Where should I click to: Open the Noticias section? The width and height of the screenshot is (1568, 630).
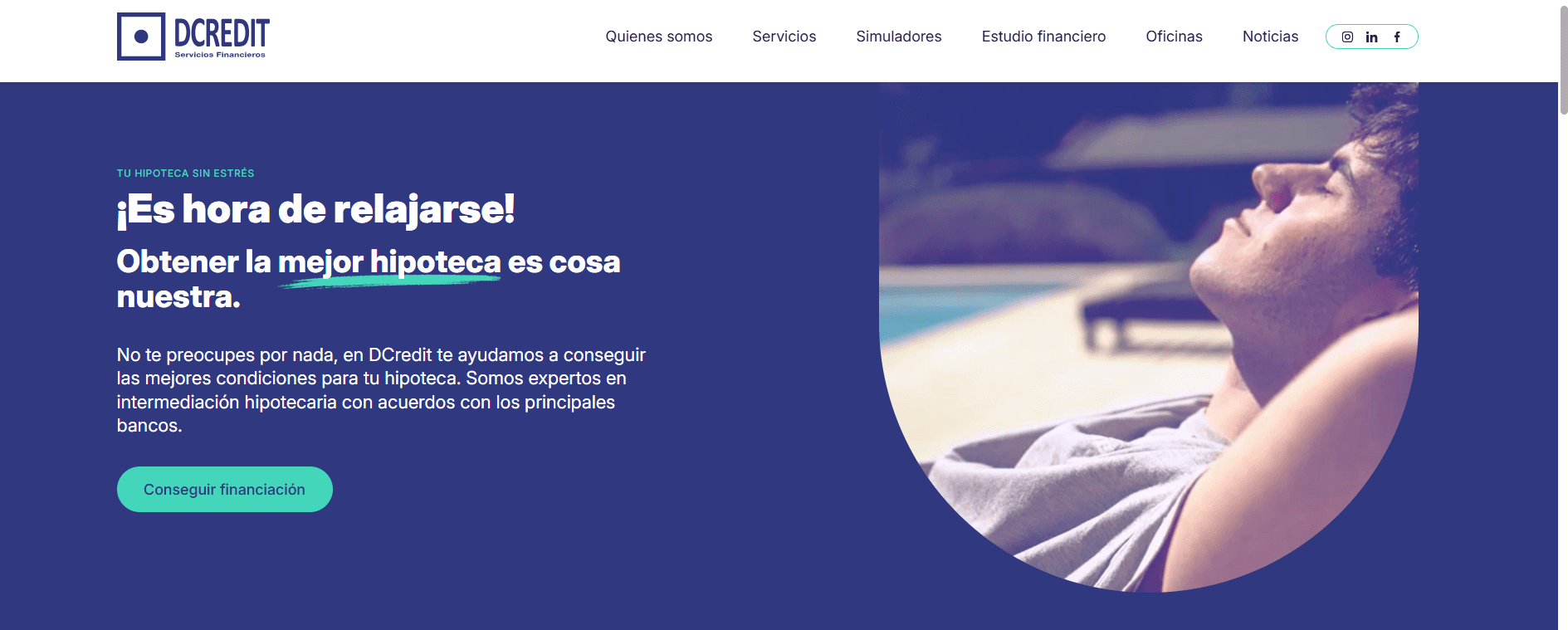pos(1270,37)
